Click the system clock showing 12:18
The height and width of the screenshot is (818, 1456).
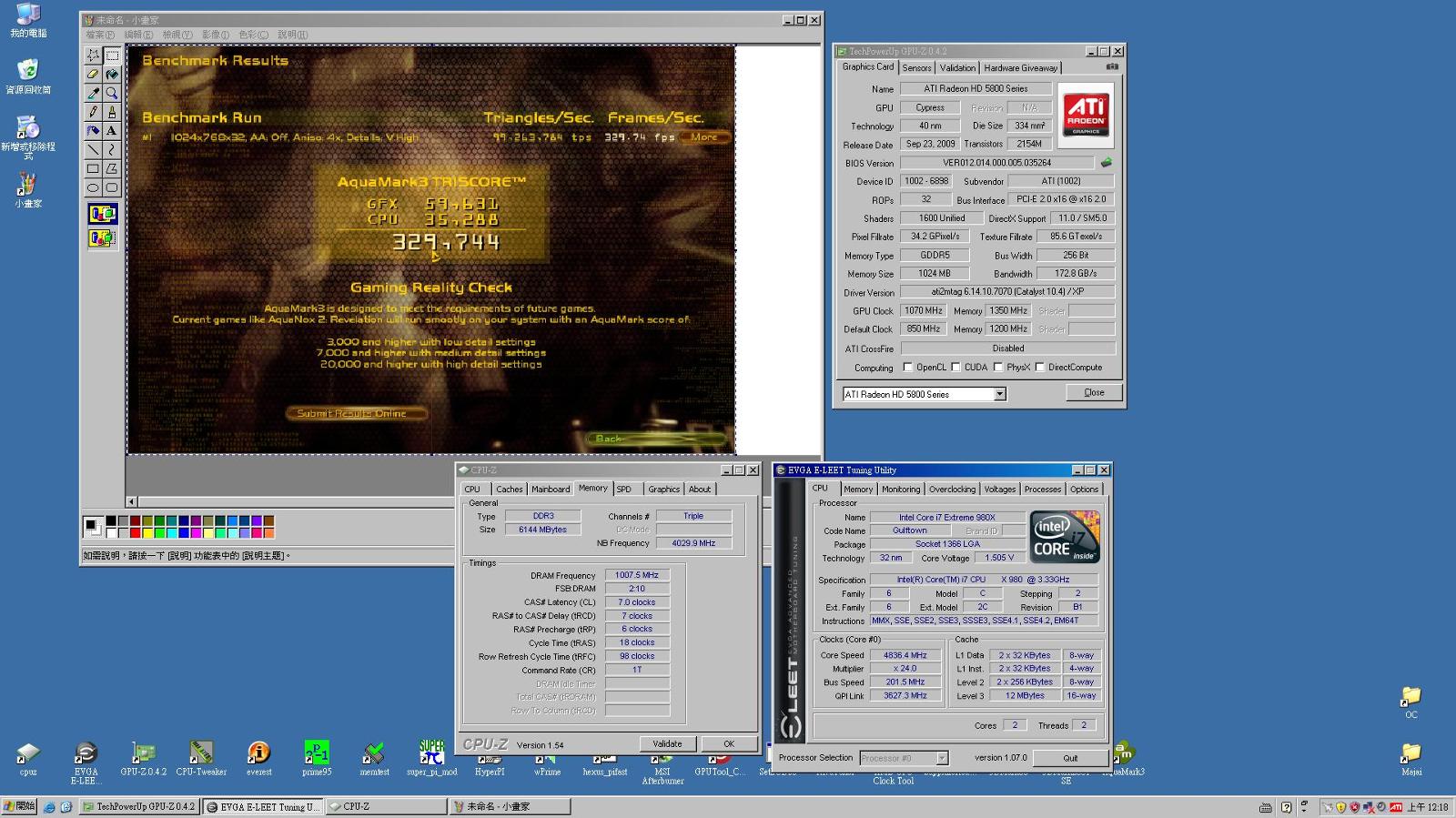click(x=1428, y=807)
